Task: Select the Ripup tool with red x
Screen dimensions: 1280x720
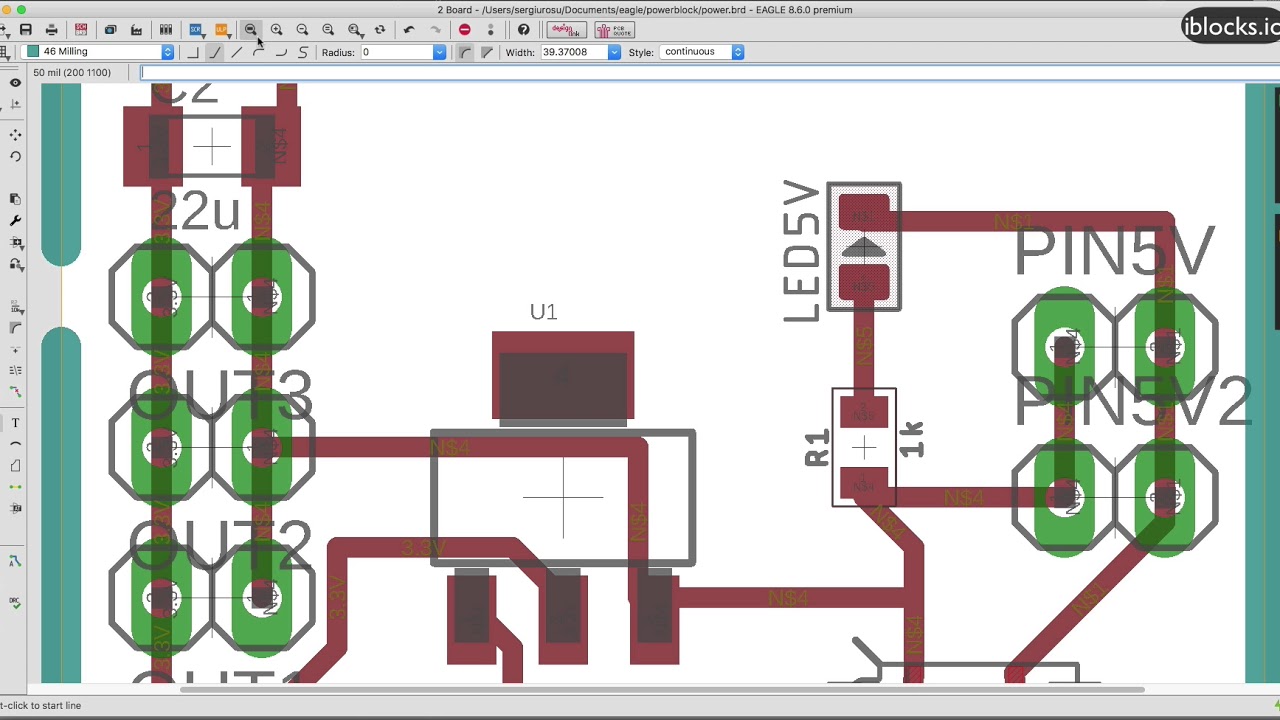Action: tap(15, 392)
